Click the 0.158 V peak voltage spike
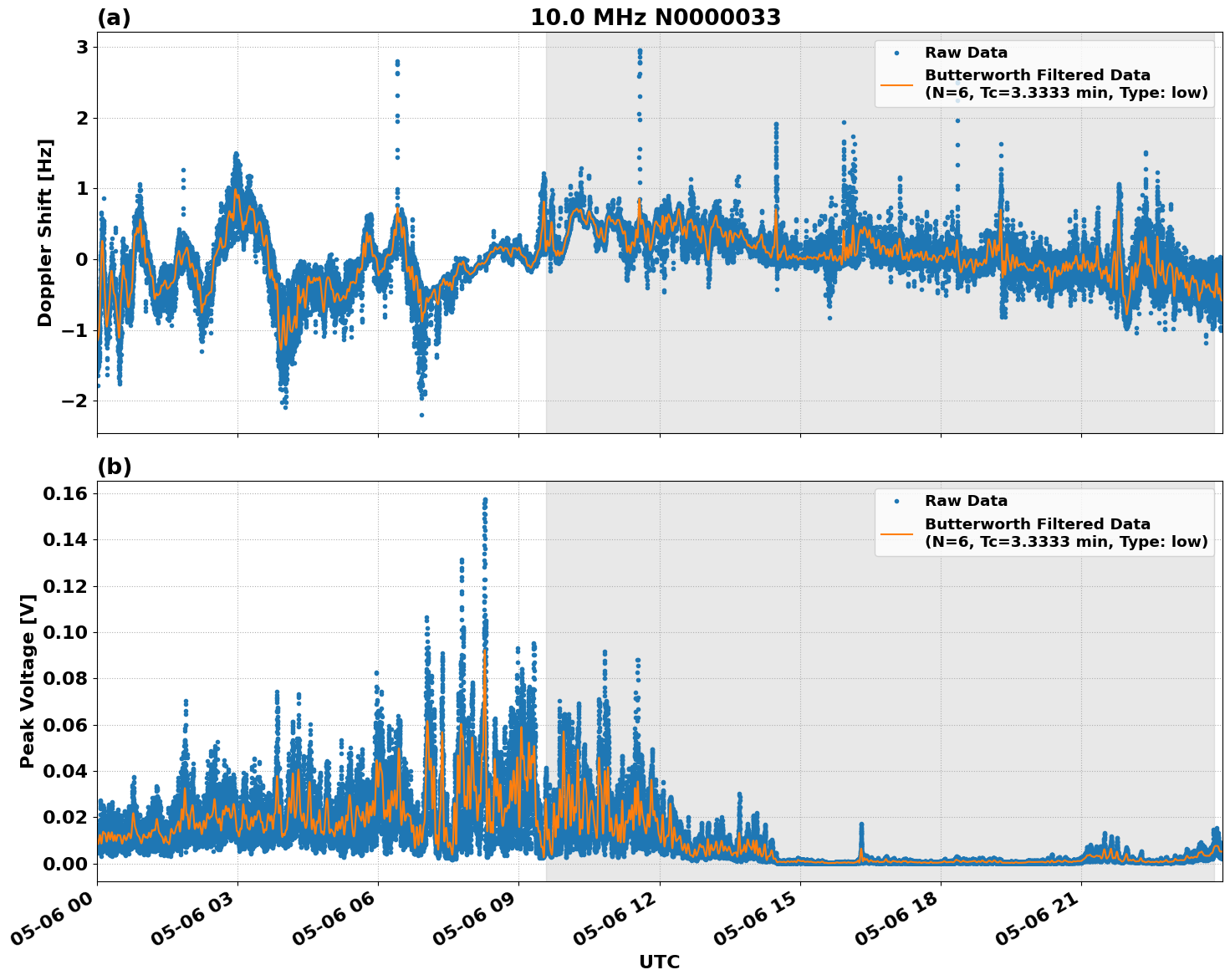 pos(483,499)
